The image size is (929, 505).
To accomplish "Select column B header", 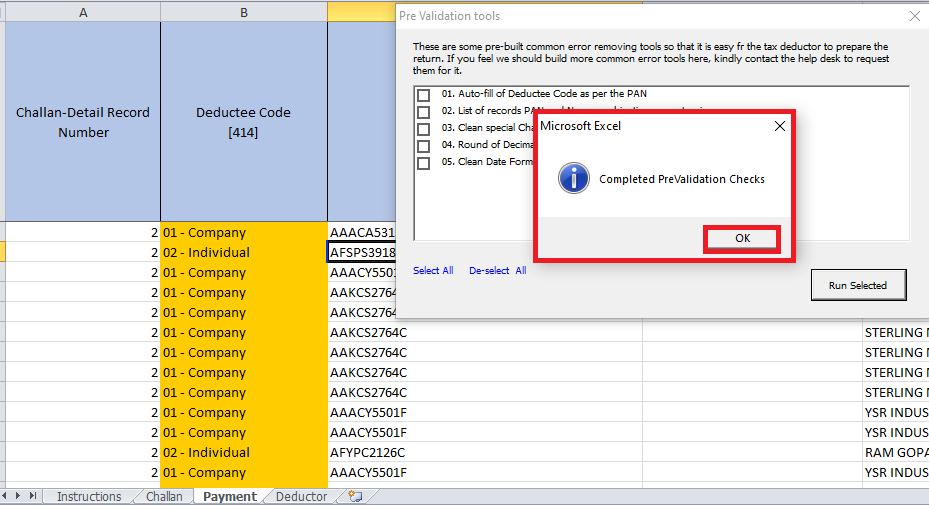I will pos(243,12).
